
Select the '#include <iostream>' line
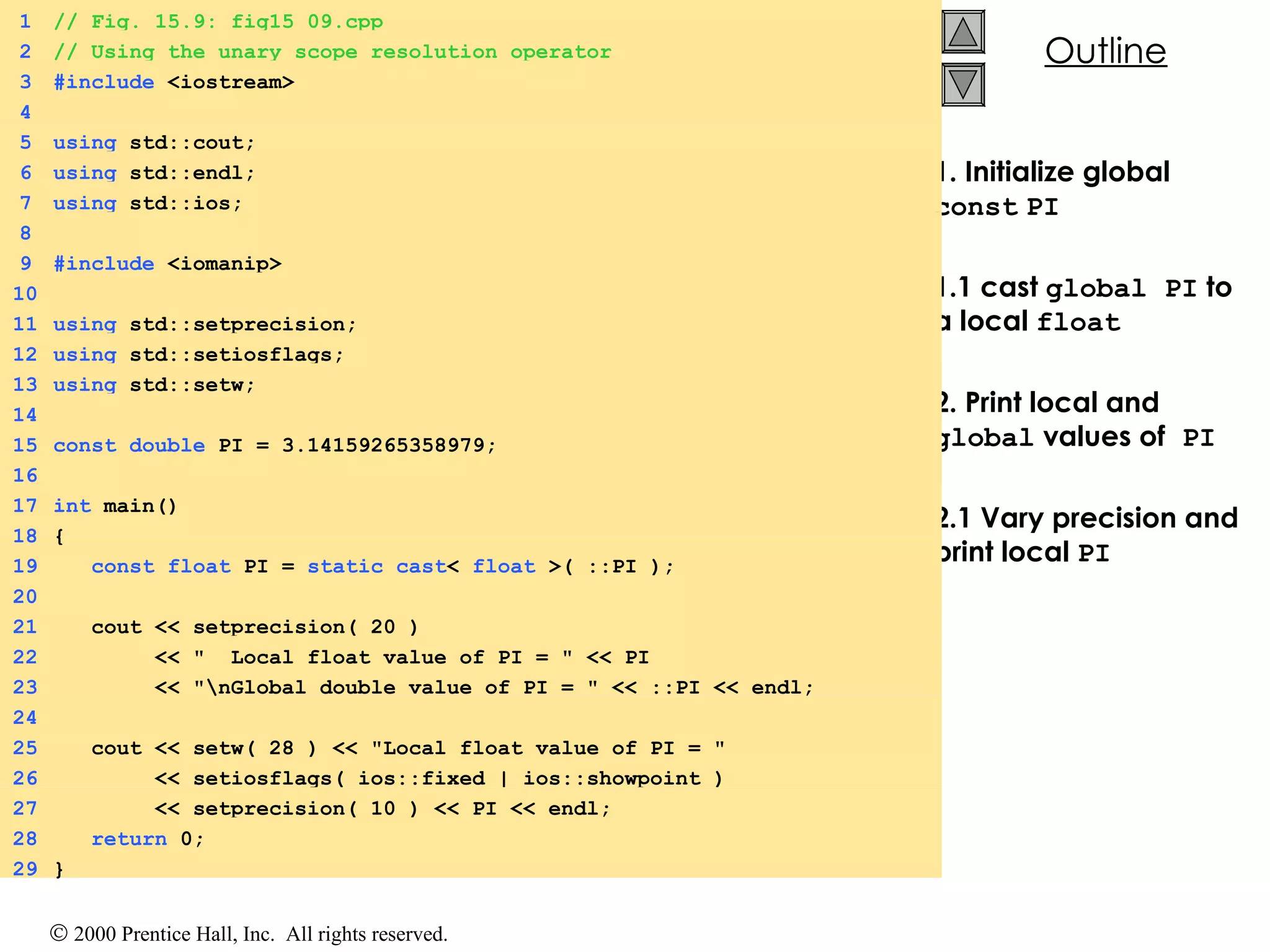(174, 82)
